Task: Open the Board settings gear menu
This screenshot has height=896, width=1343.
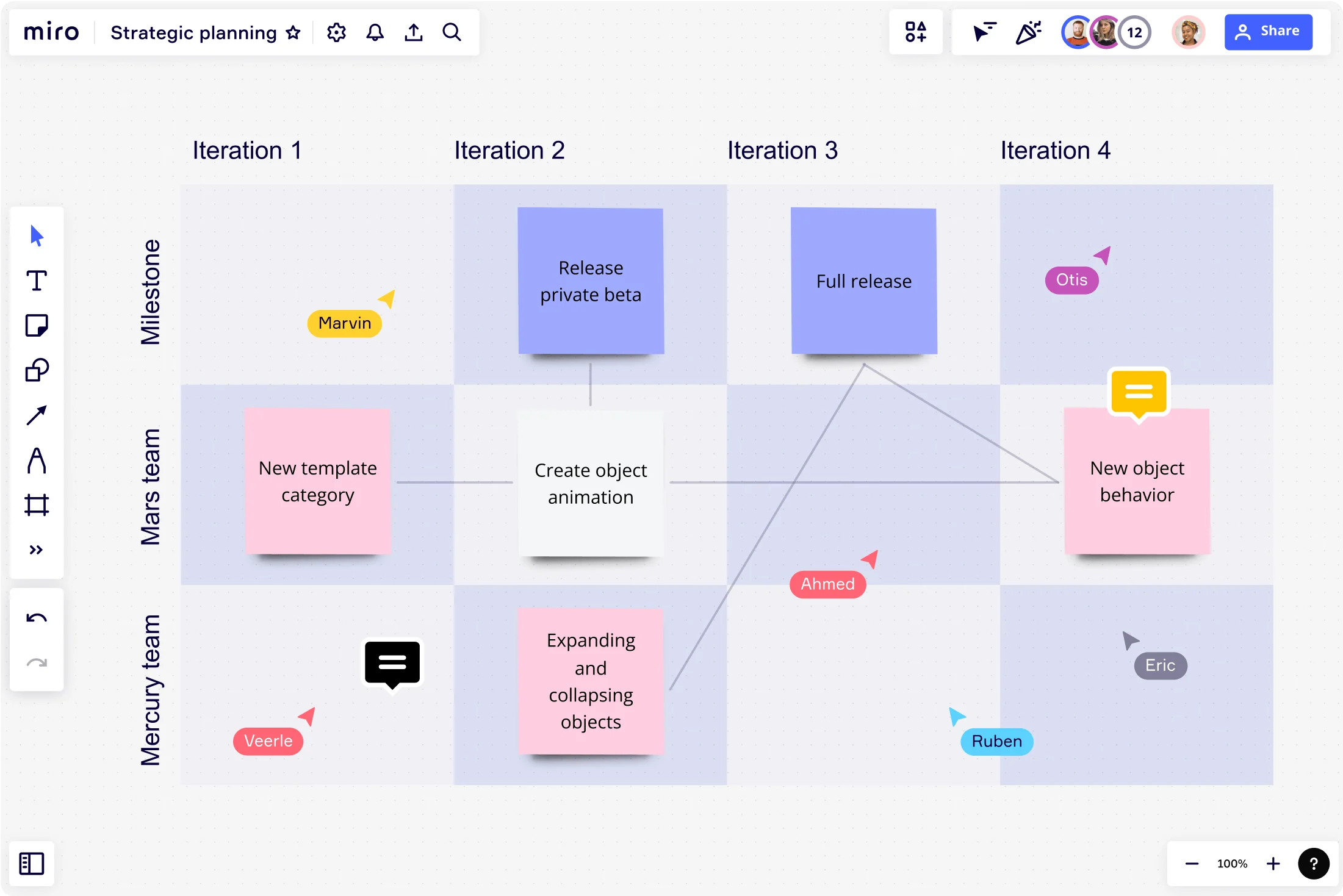Action: tap(337, 32)
